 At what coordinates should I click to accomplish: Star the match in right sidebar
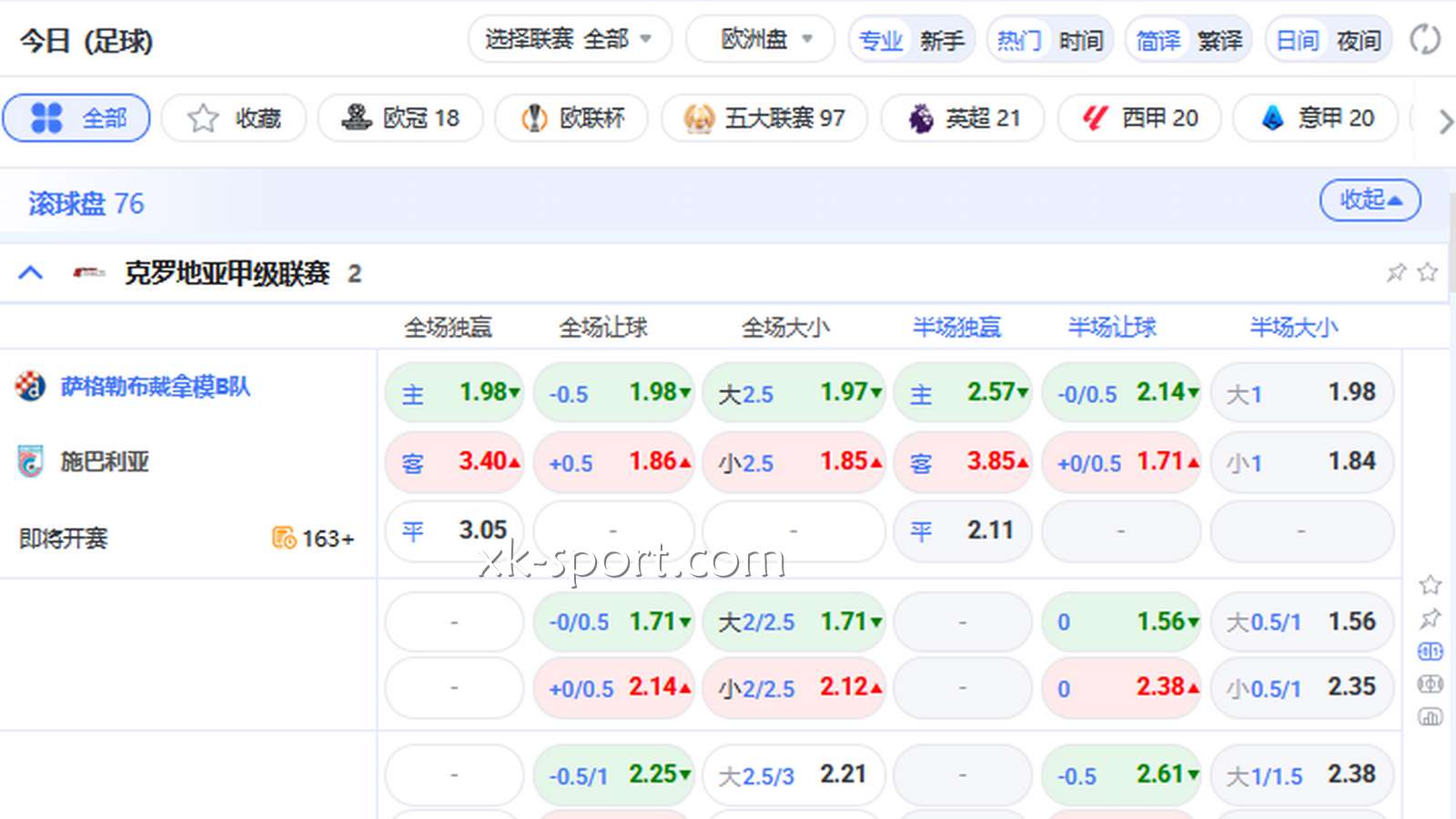(1431, 585)
